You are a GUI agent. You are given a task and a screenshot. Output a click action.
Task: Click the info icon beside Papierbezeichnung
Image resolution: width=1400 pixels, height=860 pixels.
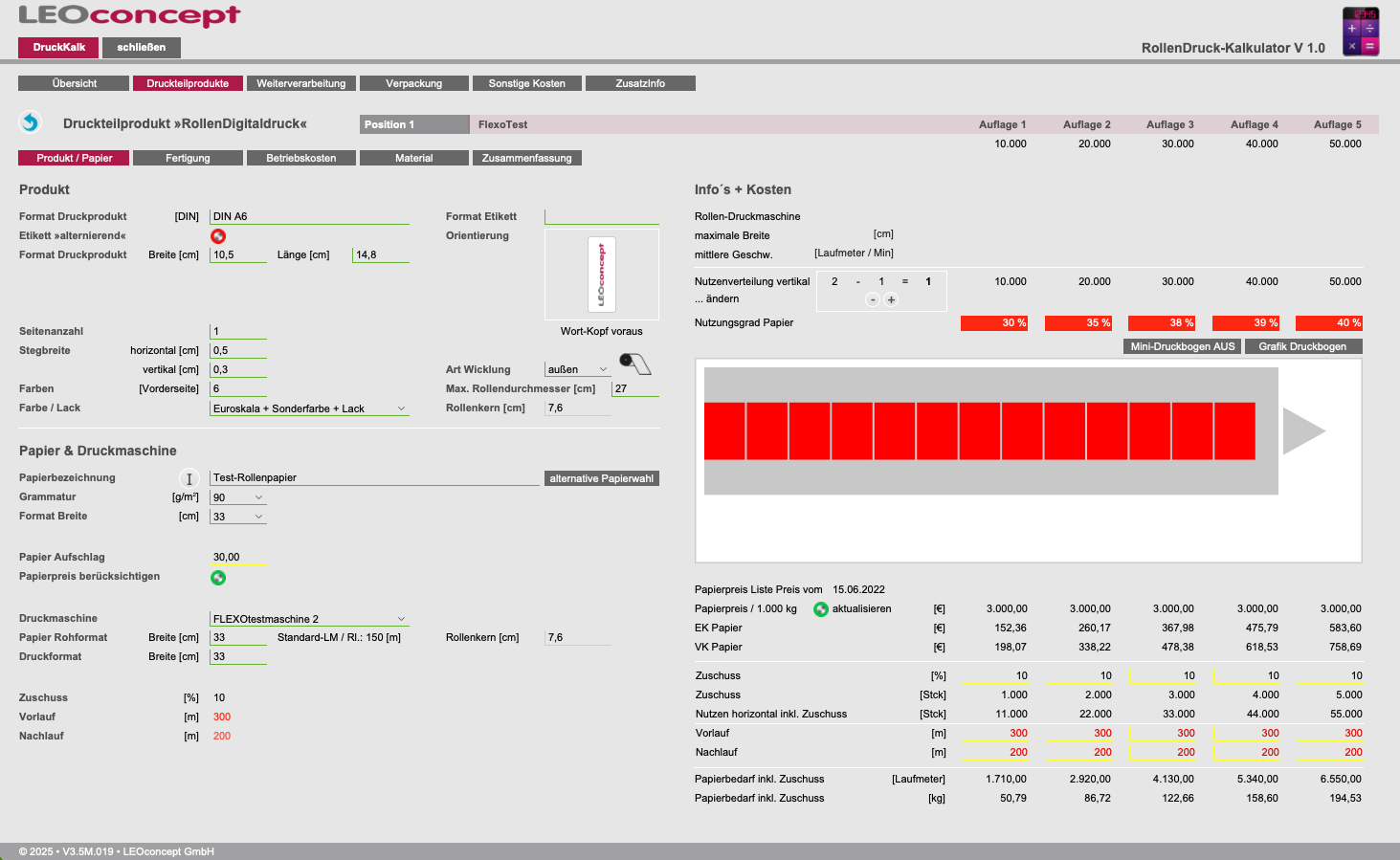point(189,478)
